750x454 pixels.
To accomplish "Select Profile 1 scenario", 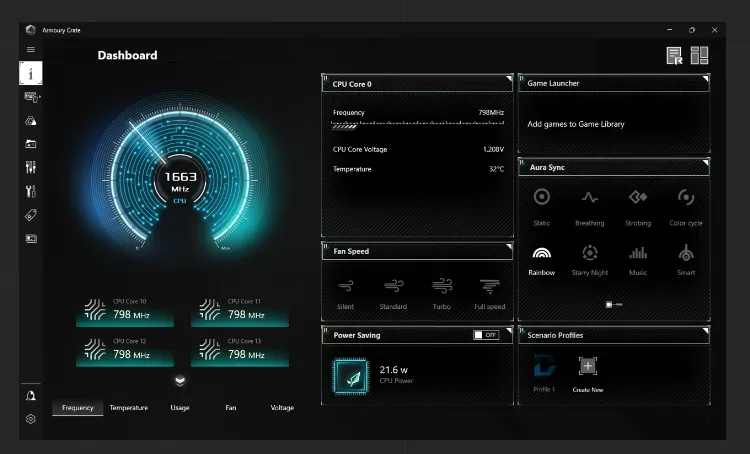I will pos(544,375).
